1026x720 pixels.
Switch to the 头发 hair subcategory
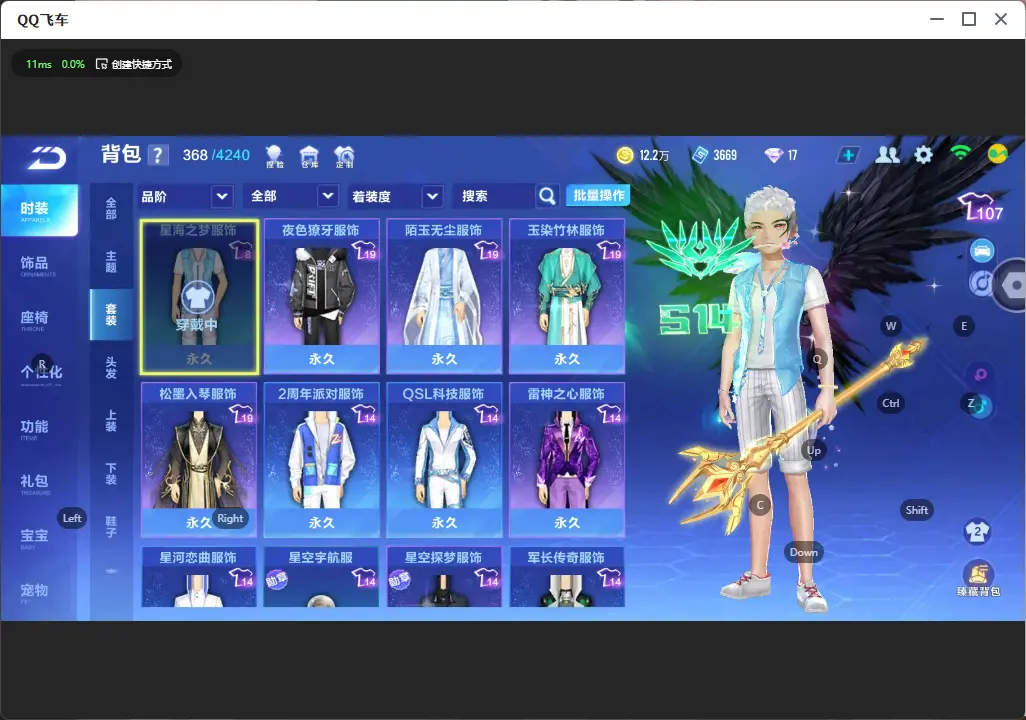[x=111, y=368]
